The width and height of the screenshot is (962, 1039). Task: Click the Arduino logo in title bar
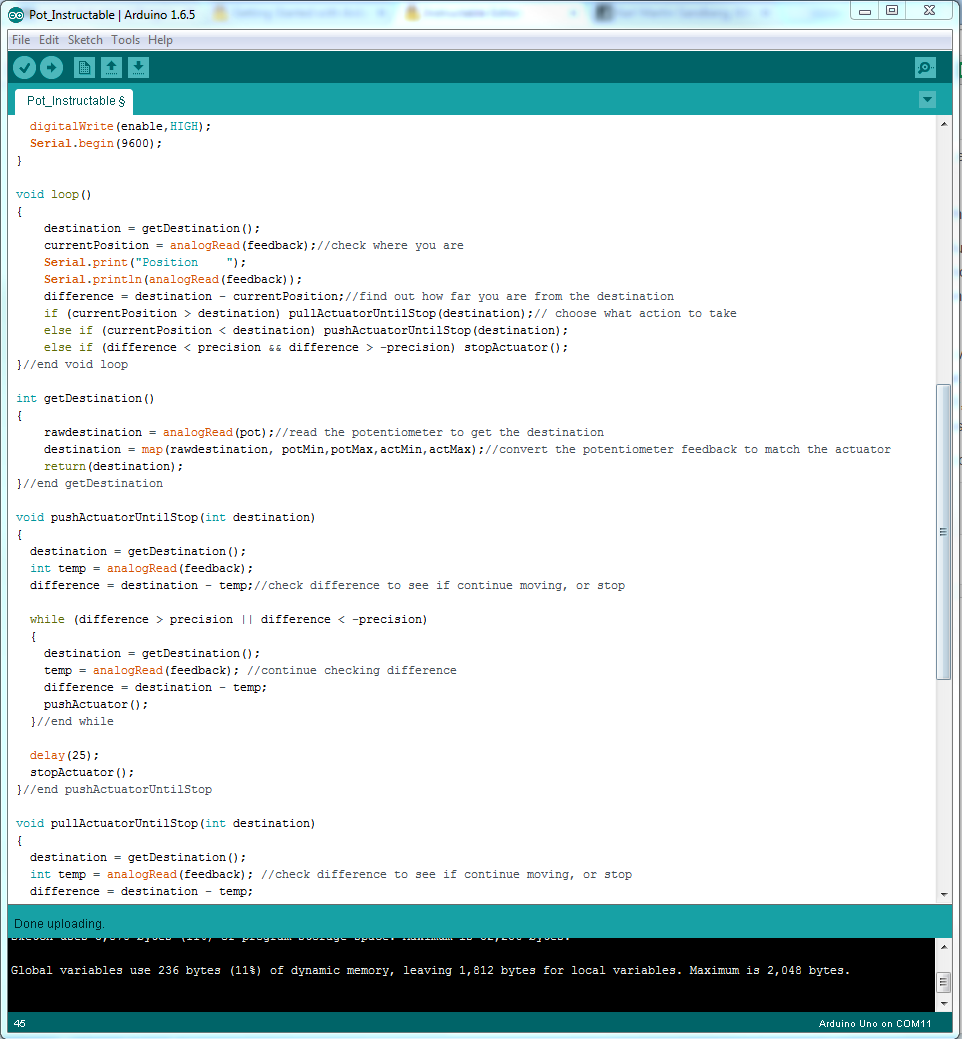[16, 15]
